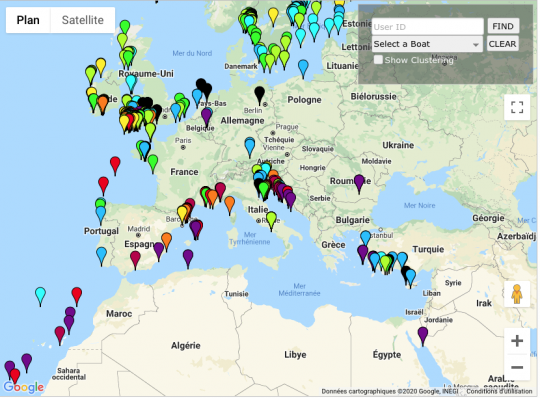Image resolution: width=540 pixels, height=398 pixels.
Task: Open Conditions d'utilisation link
Action: coord(499,391)
